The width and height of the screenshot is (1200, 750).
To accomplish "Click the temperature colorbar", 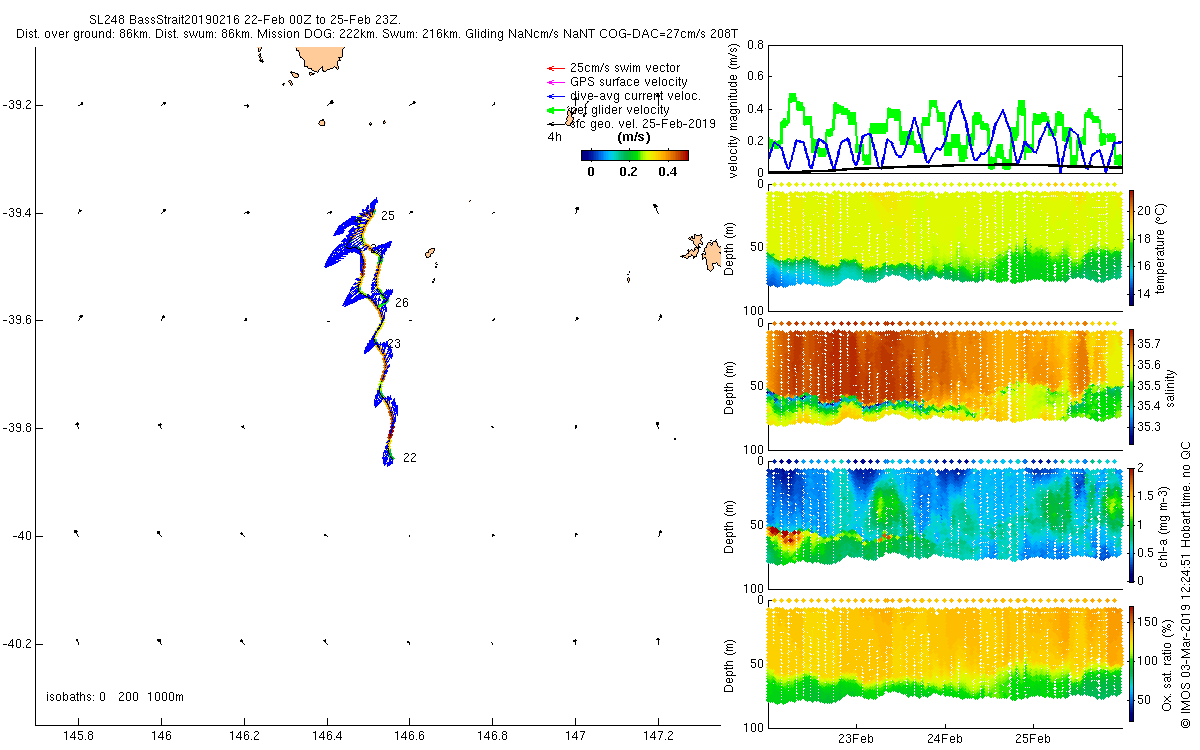I will click(x=1132, y=246).
